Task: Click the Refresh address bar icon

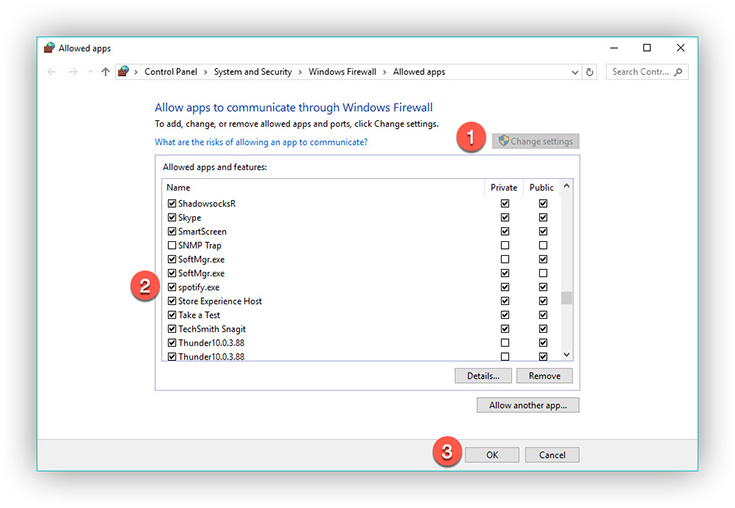Action: click(590, 72)
